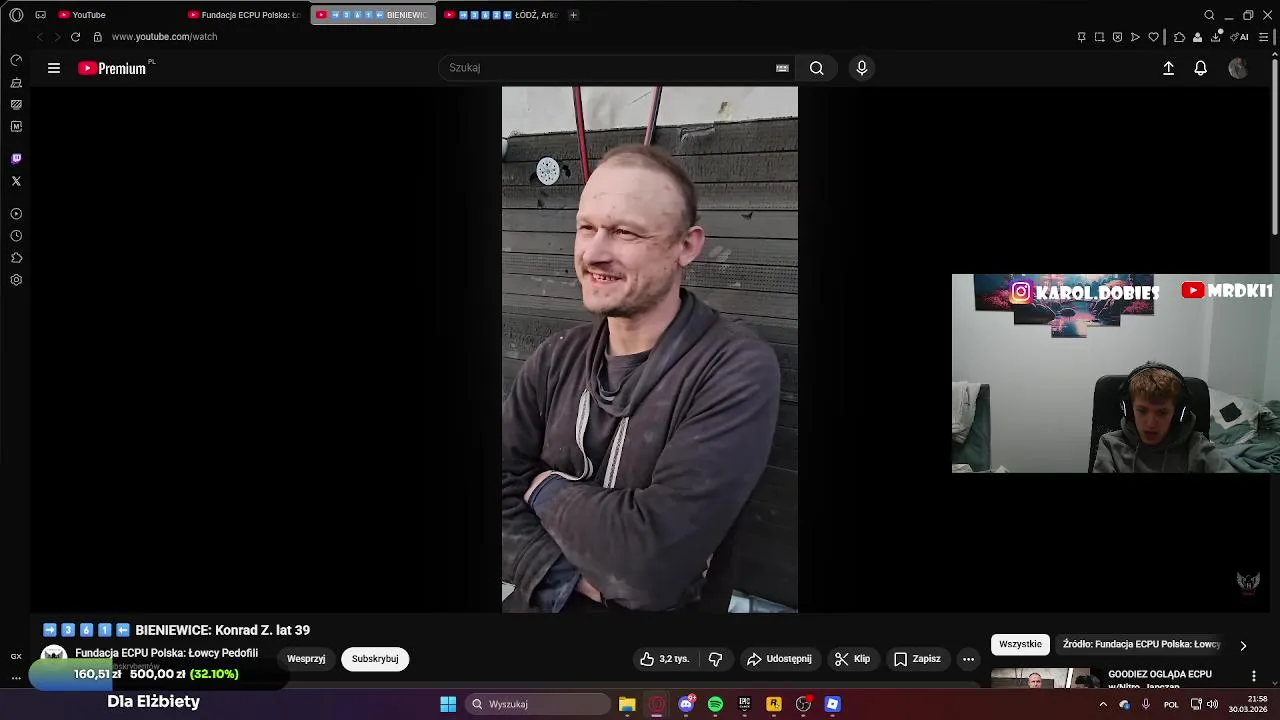
Task: Open Twitch in the sidebar
Action: point(16,159)
